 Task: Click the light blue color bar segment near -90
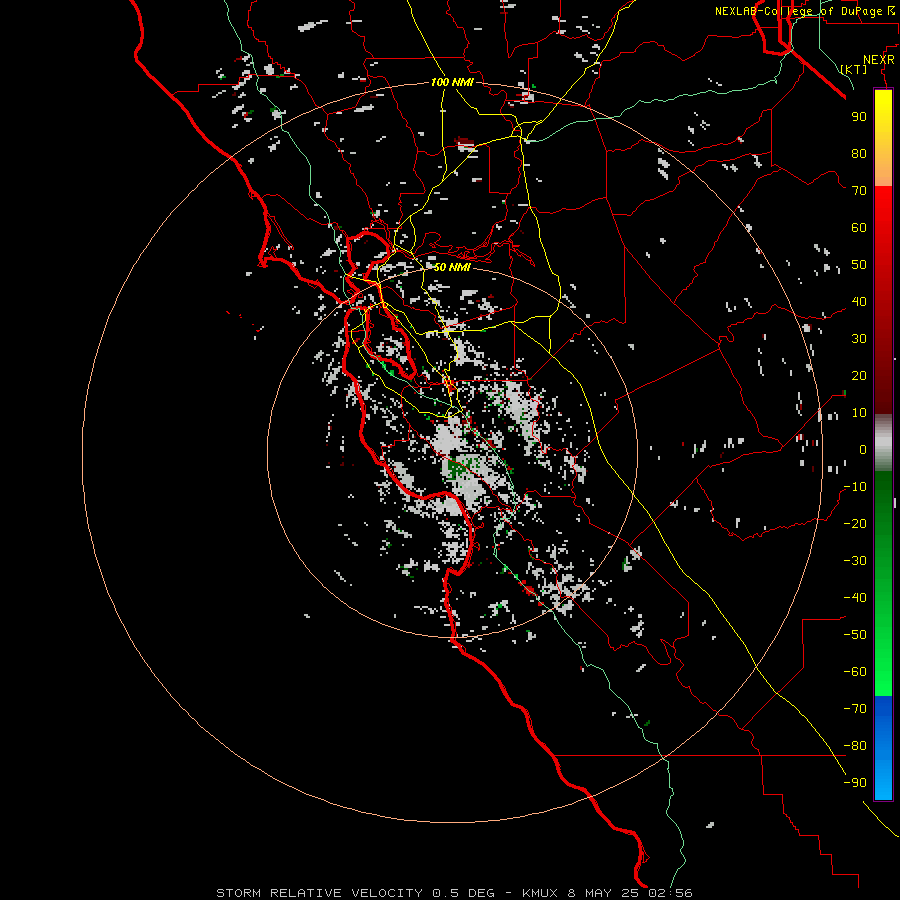[883, 781]
